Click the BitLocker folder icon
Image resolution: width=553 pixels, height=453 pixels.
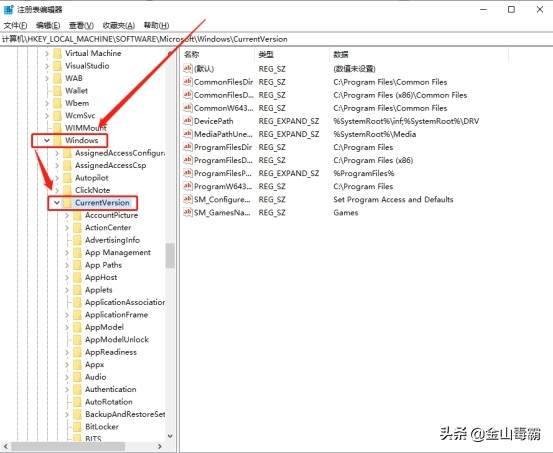point(77,427)
